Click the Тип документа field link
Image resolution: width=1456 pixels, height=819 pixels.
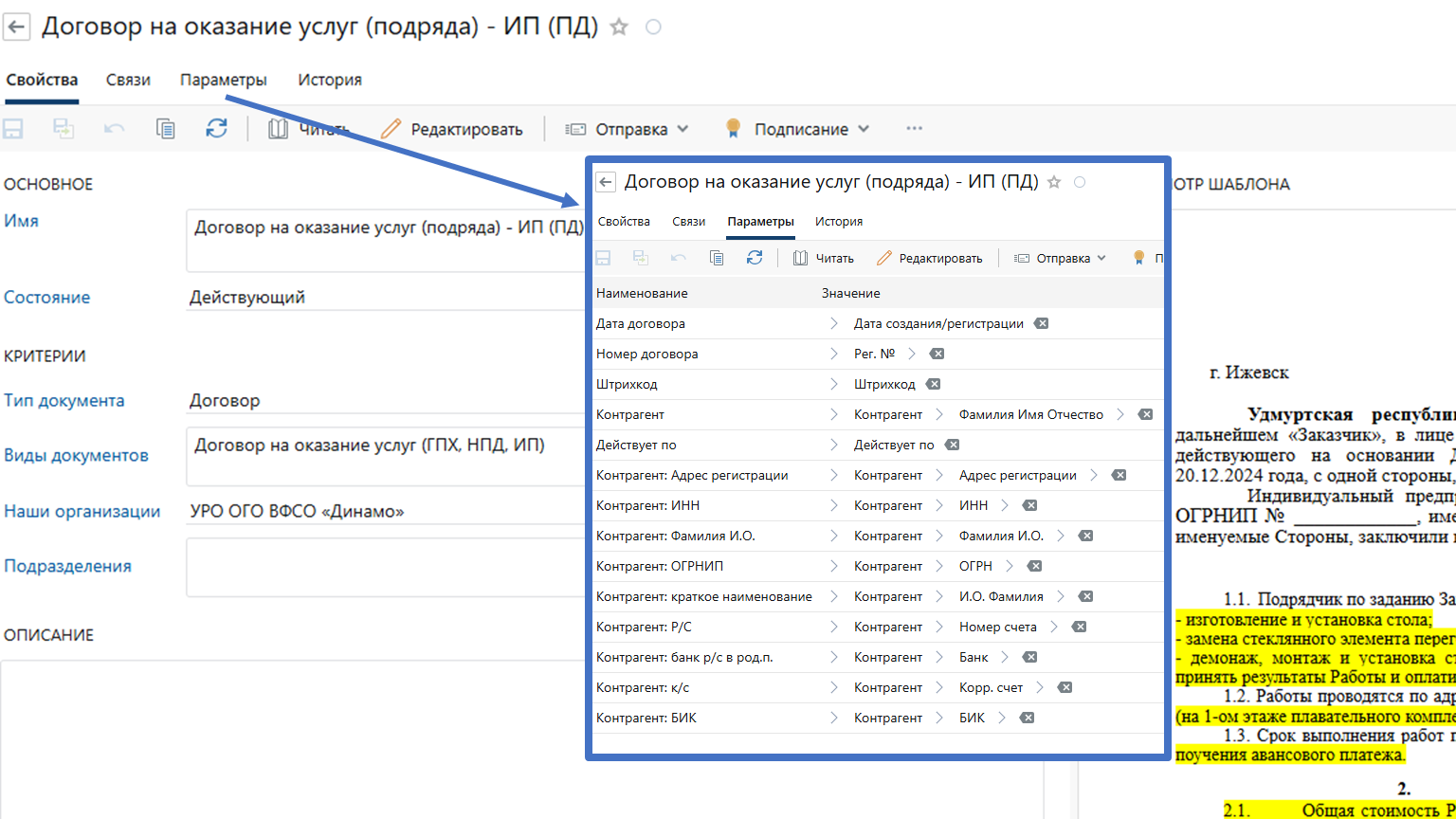coord(64,400)
